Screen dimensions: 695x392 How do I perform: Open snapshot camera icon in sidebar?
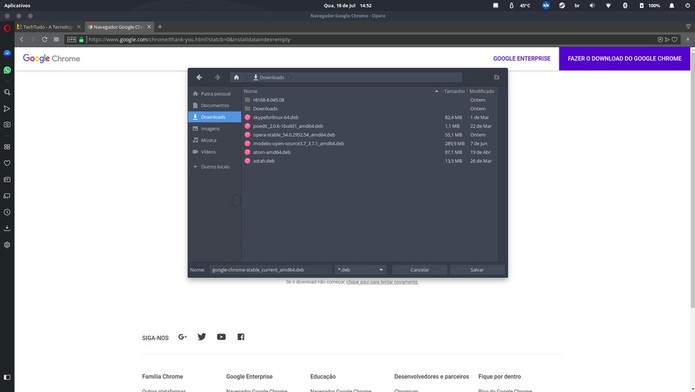coord(7,125)
